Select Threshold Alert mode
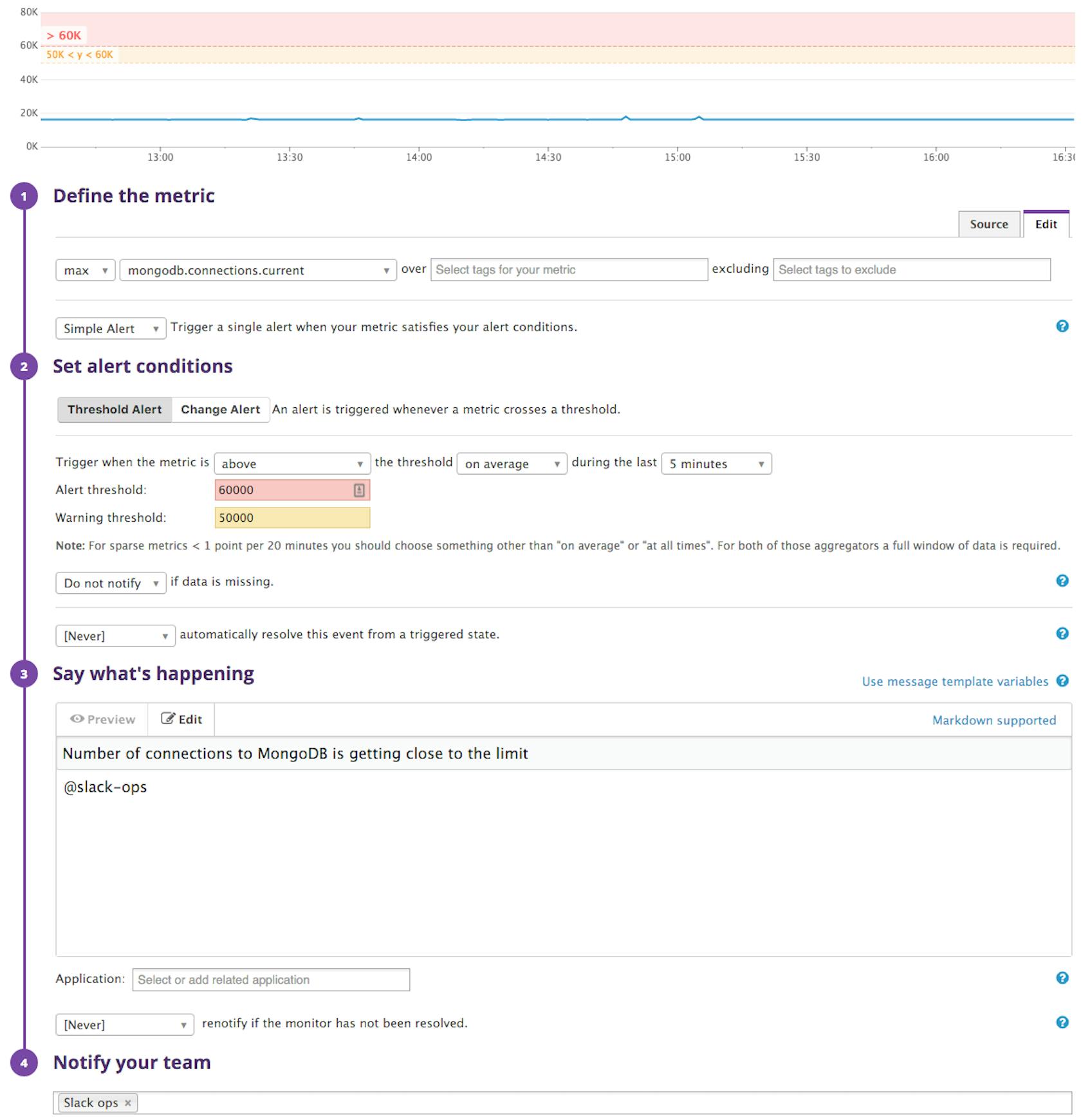The width and height of the screenshot is (1090, 1120). [115, 409]
